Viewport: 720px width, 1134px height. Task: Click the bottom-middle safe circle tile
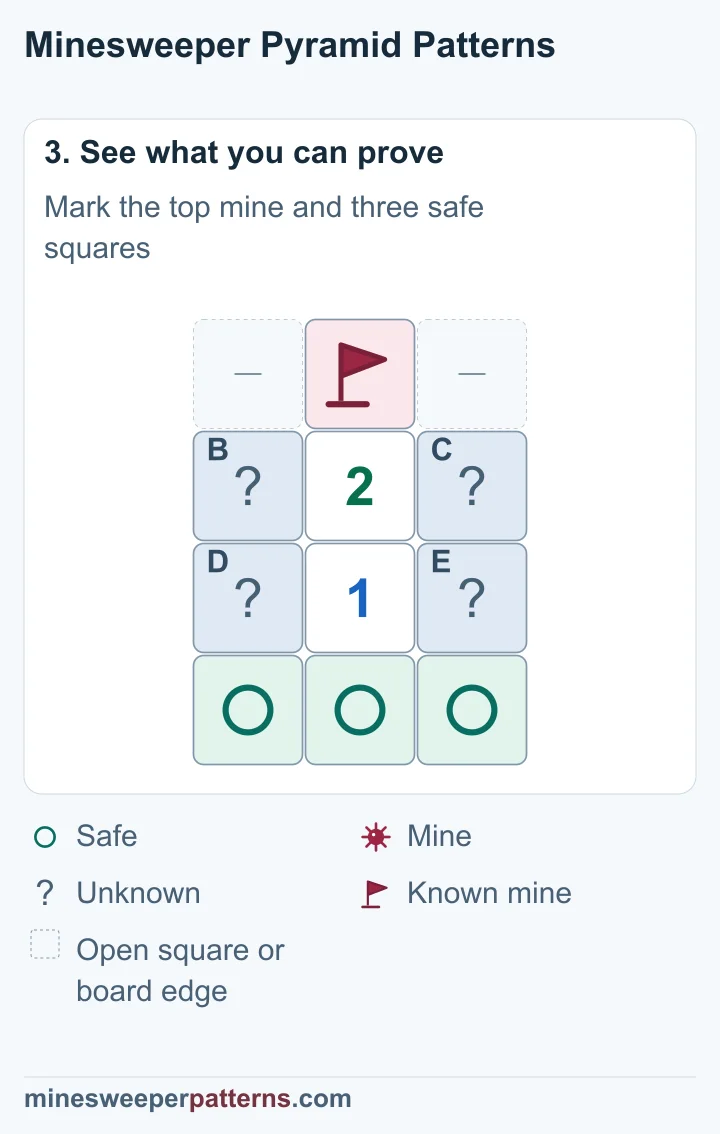pyautogui.click(x=360, y=710)
